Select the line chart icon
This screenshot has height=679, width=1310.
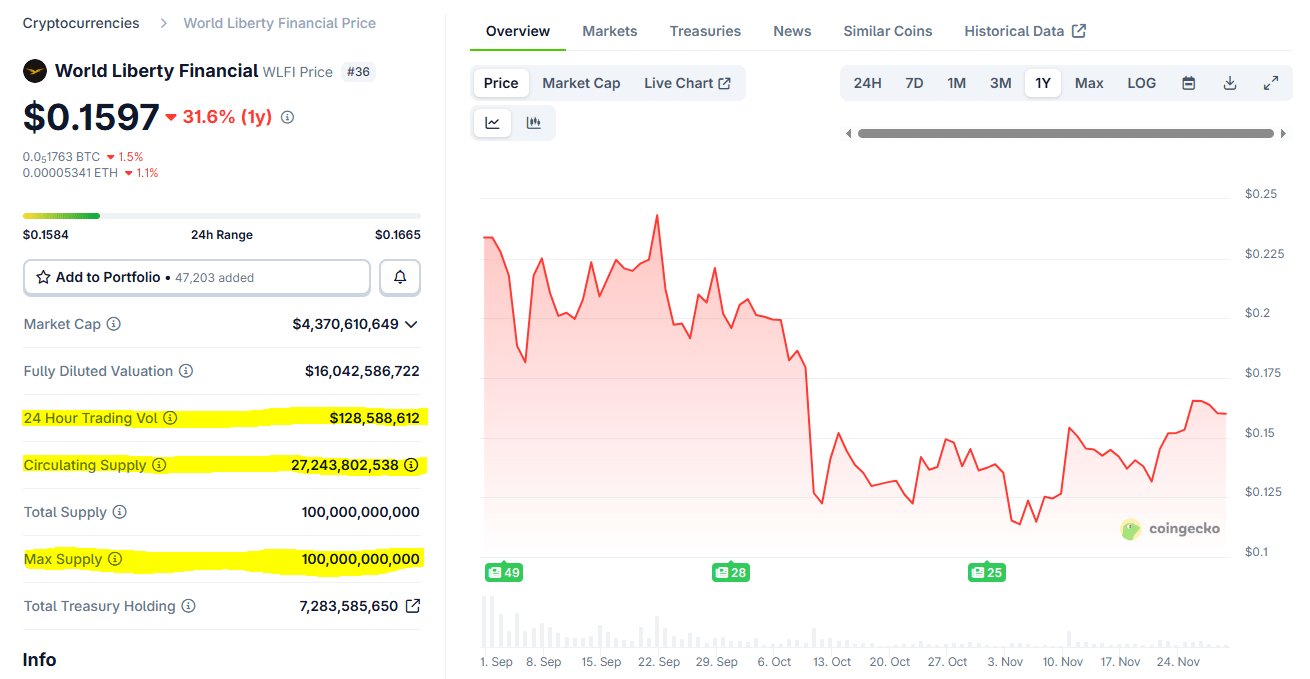coord(492,122)
